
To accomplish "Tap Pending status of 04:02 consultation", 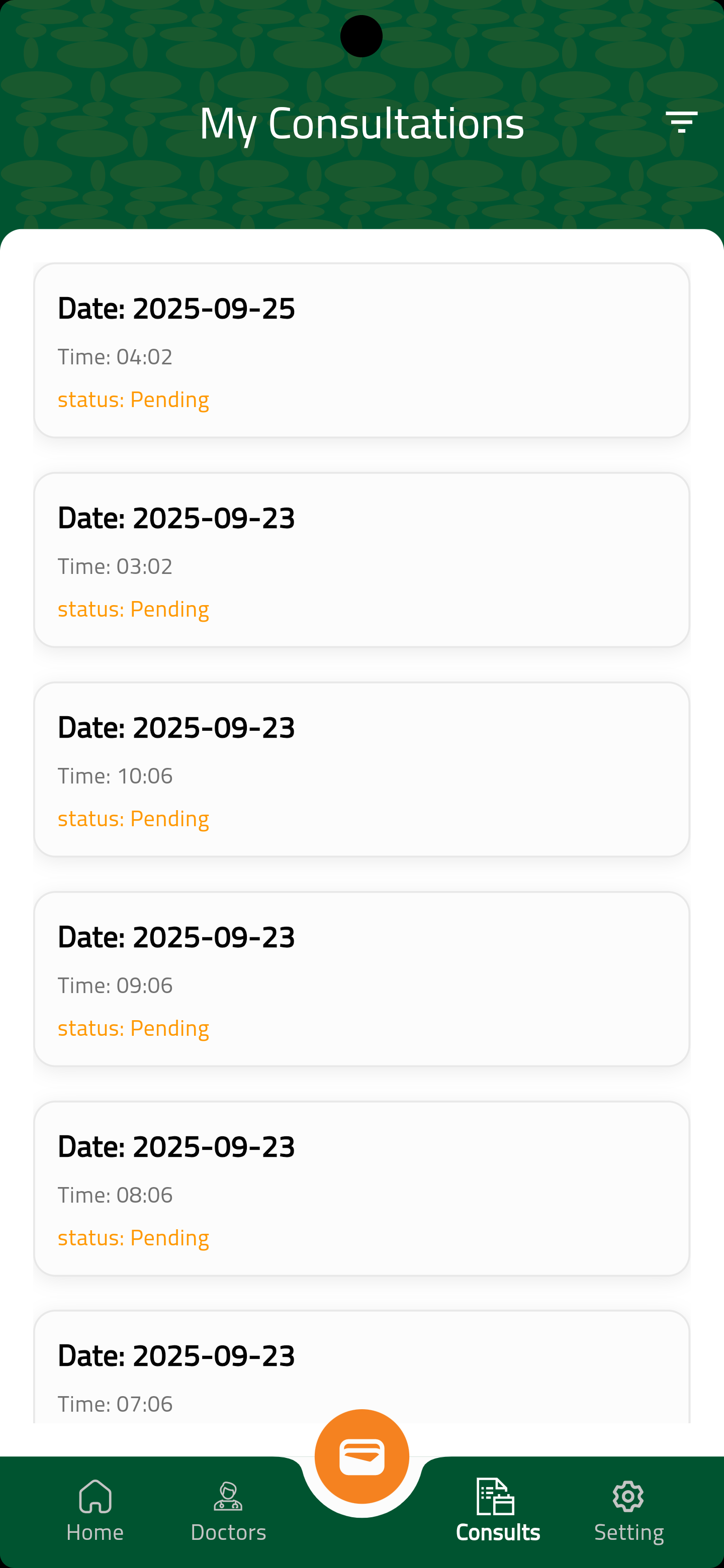I will (x=133, y=400).
